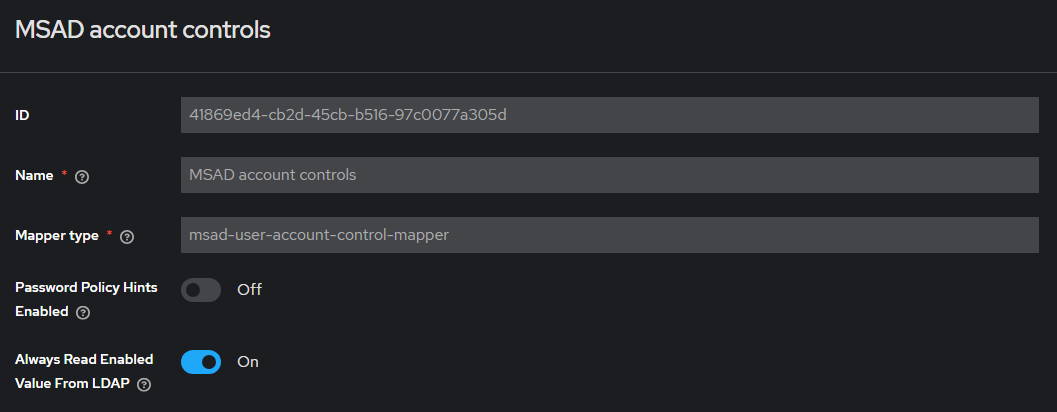This screenshot has width=1057, height=412.
Task: Click the Name field label text
Action: click(x=34, y=176)
